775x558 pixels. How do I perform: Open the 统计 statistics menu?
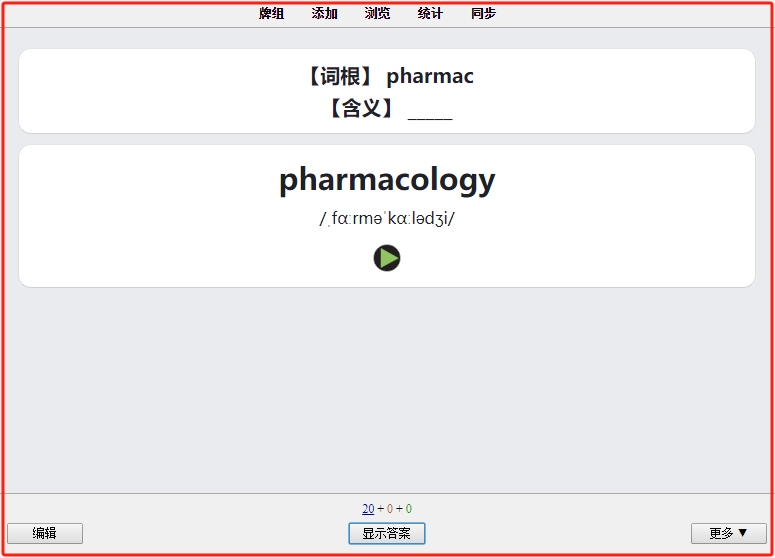tap(430, 13)
